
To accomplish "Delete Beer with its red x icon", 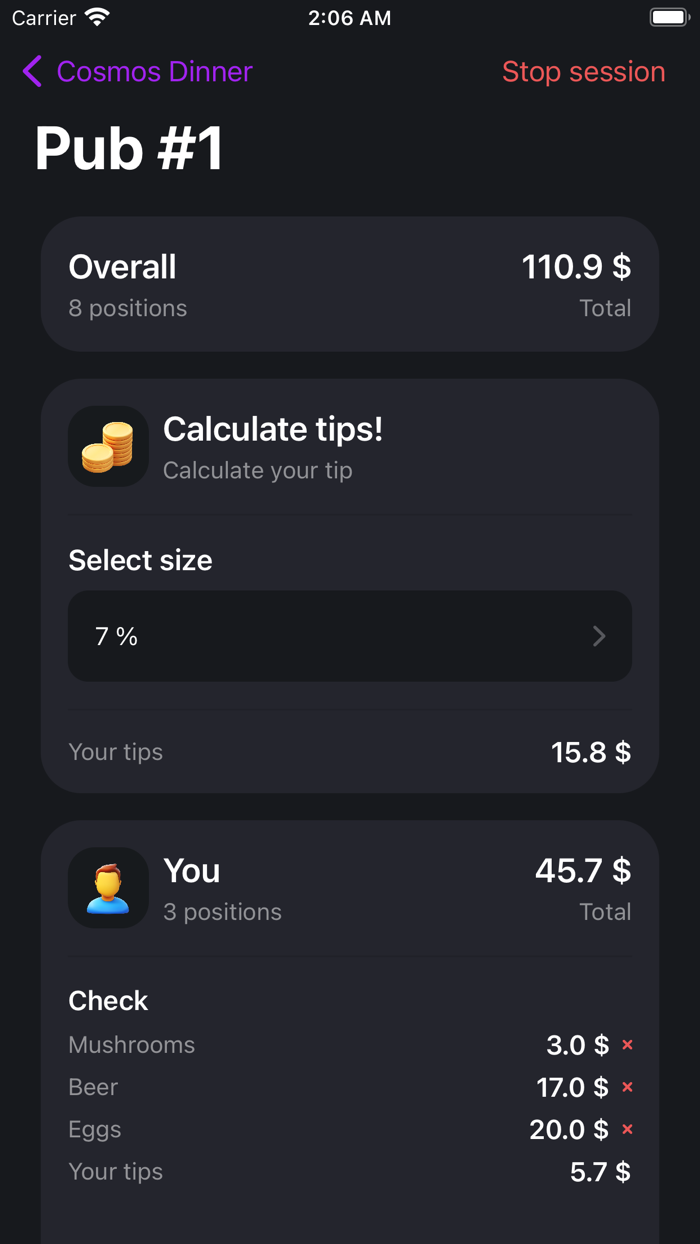I will (627, 1087).
